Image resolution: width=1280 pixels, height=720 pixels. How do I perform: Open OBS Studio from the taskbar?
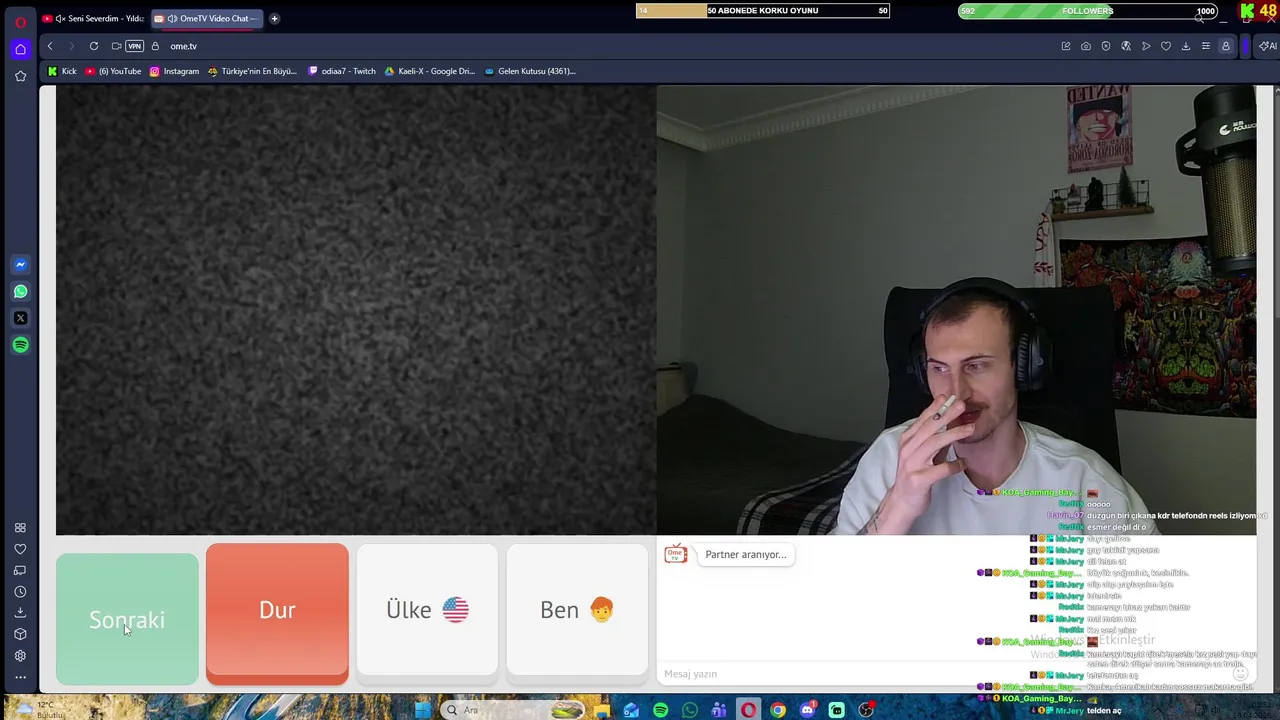866,710
